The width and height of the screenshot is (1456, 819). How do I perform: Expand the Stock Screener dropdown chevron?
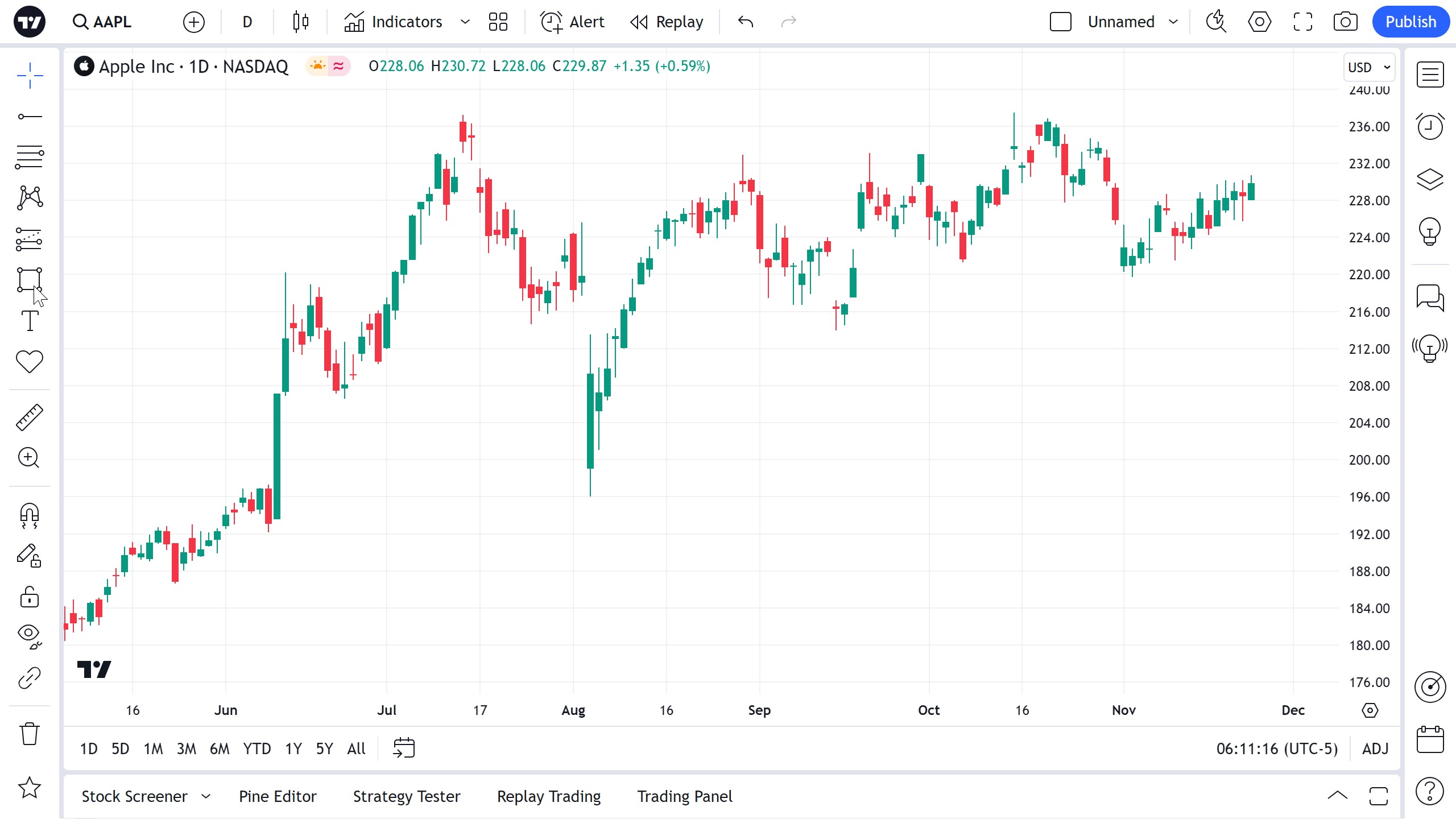coord(206,796)
